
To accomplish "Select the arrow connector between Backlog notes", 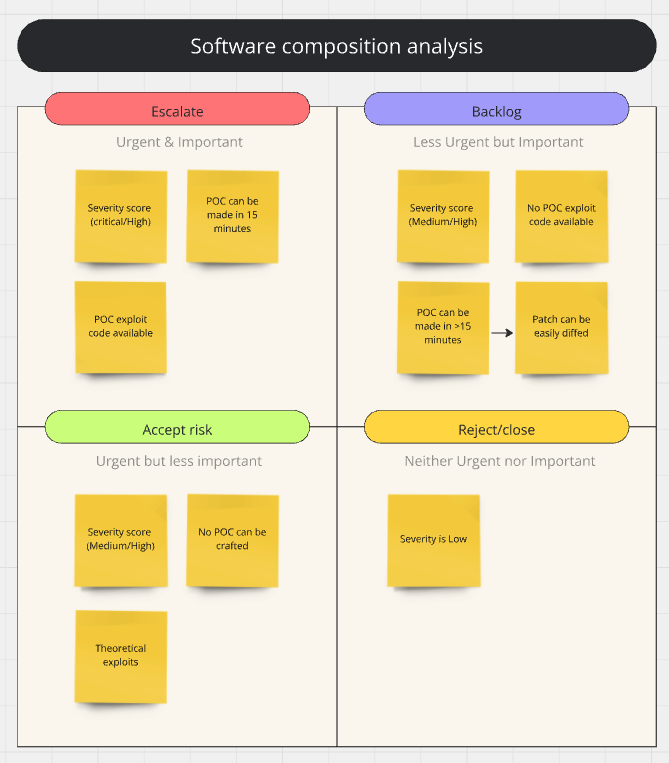I will pos(502,328).
